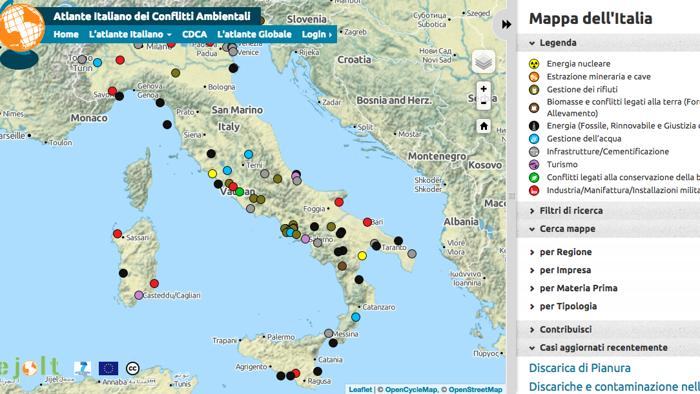Click the red marker near Foggia
The width and height of the screenshot is (700, 394).
tap(339, 202)
